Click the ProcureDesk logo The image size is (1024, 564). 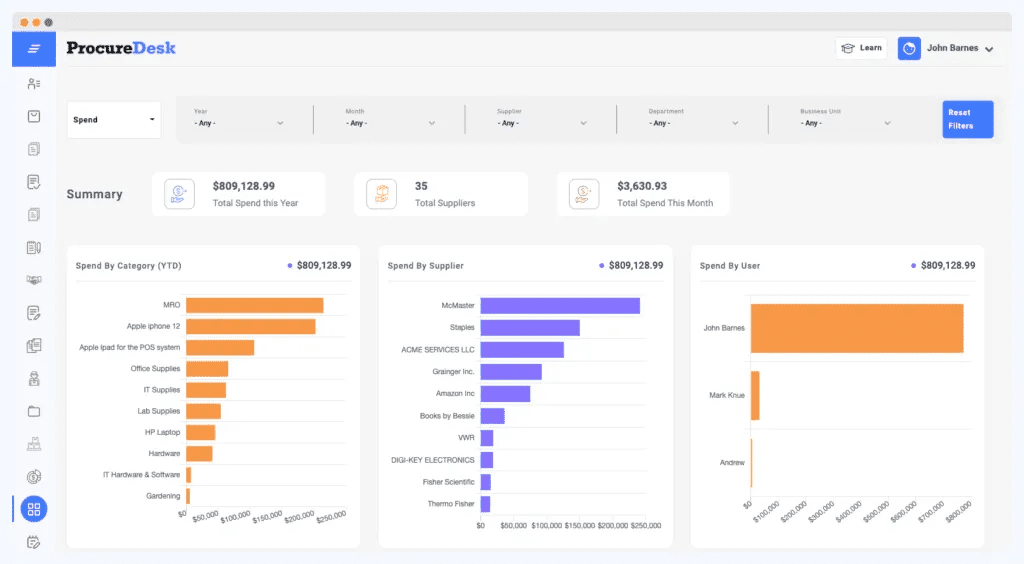tap(121, 48)
